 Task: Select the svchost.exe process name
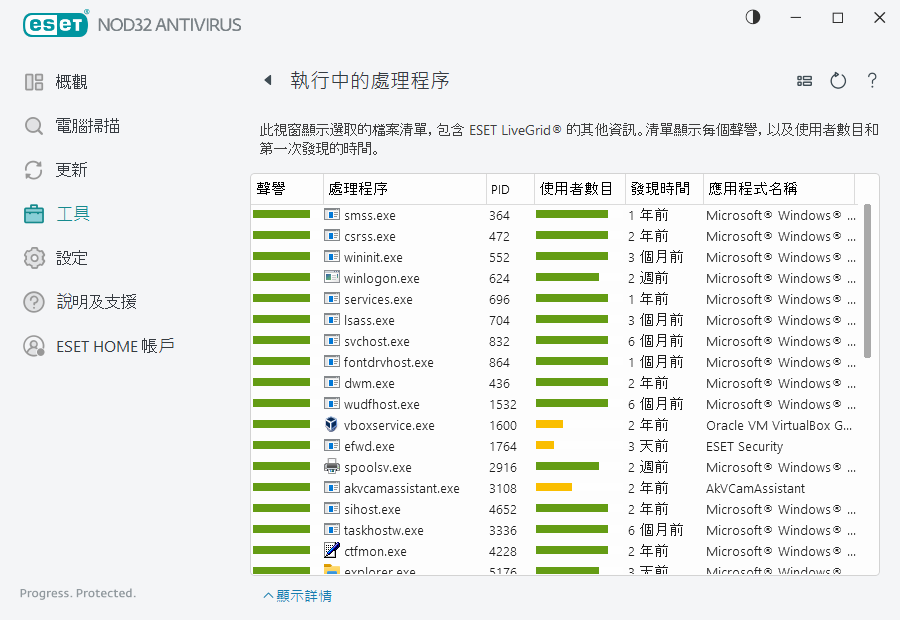tap(377, 342)
